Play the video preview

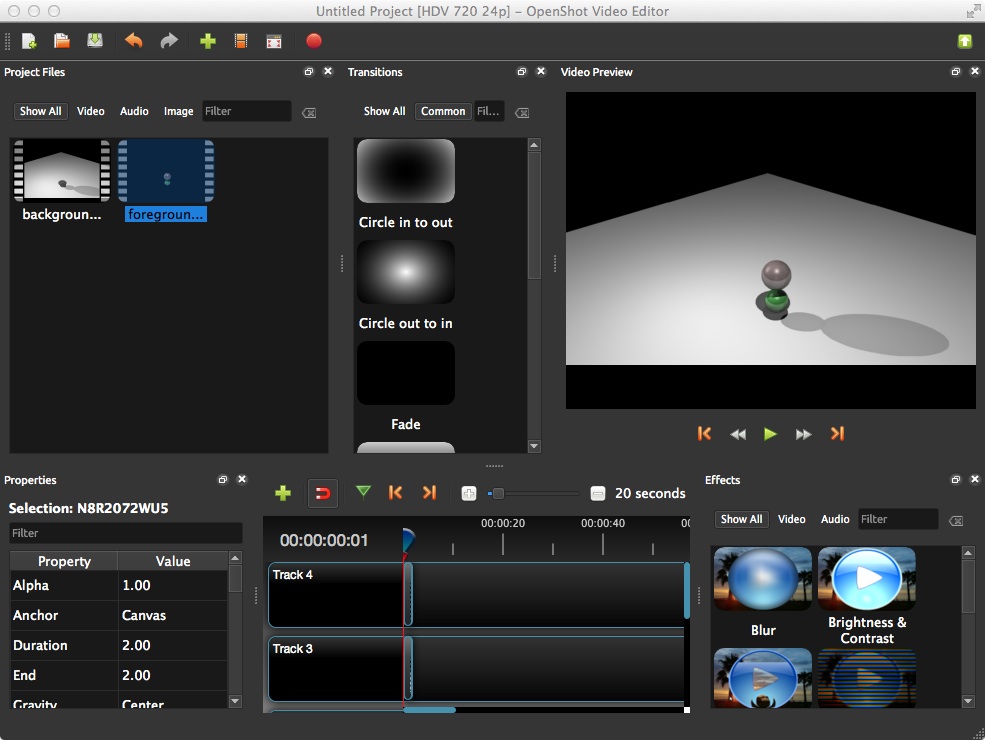[770, 433]
